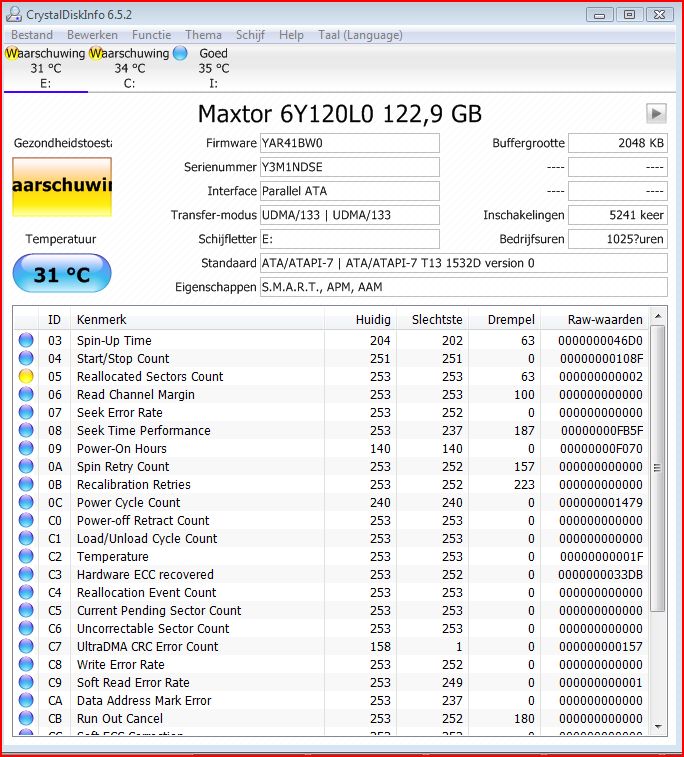Click the blue status icon for Uncorrectable Sector Count
This screenshot has width=684, height=757.
tap(26, 629)
